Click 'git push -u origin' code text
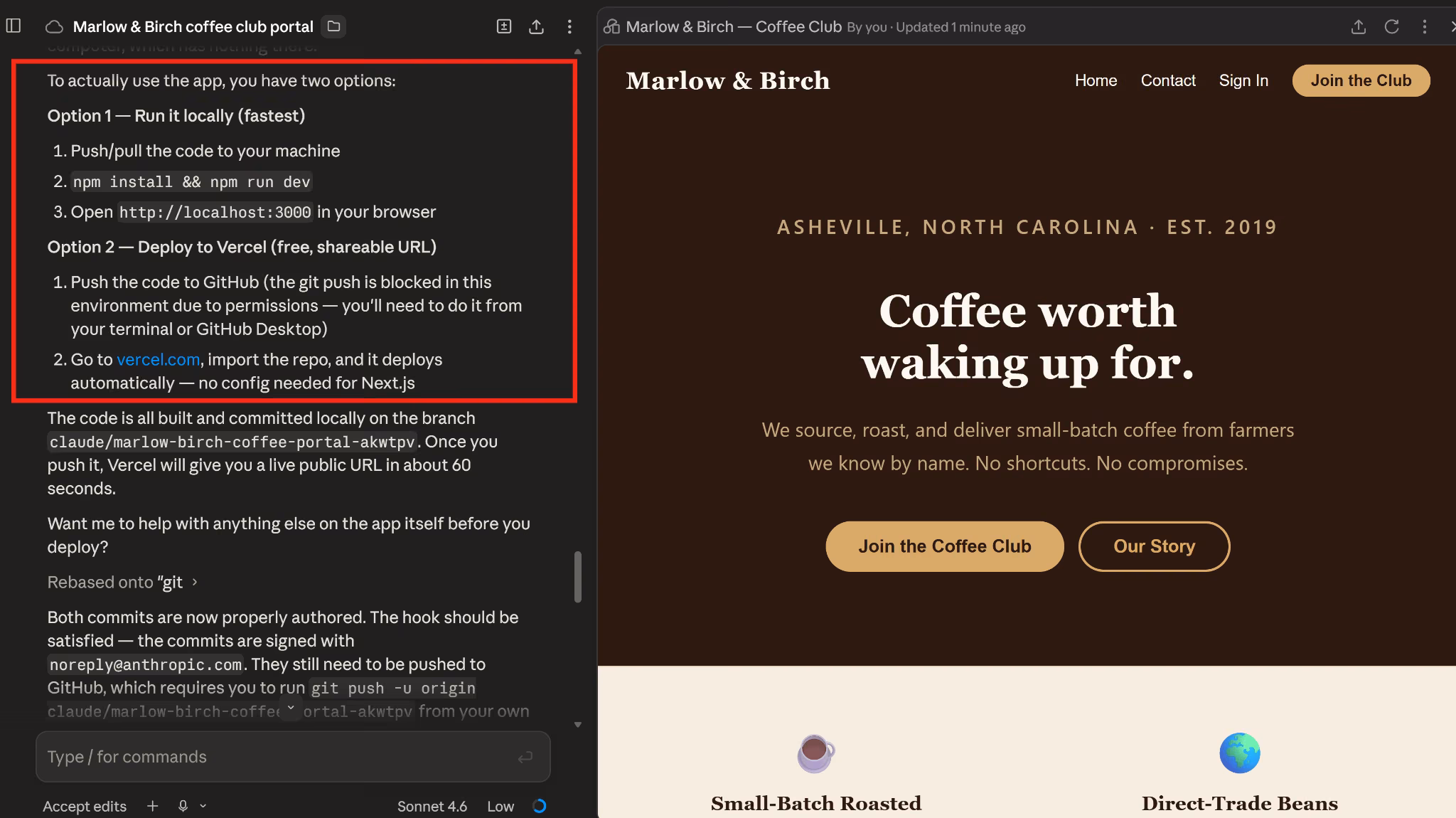This screenshot has width=1456, height=818. tap(392, 688)
